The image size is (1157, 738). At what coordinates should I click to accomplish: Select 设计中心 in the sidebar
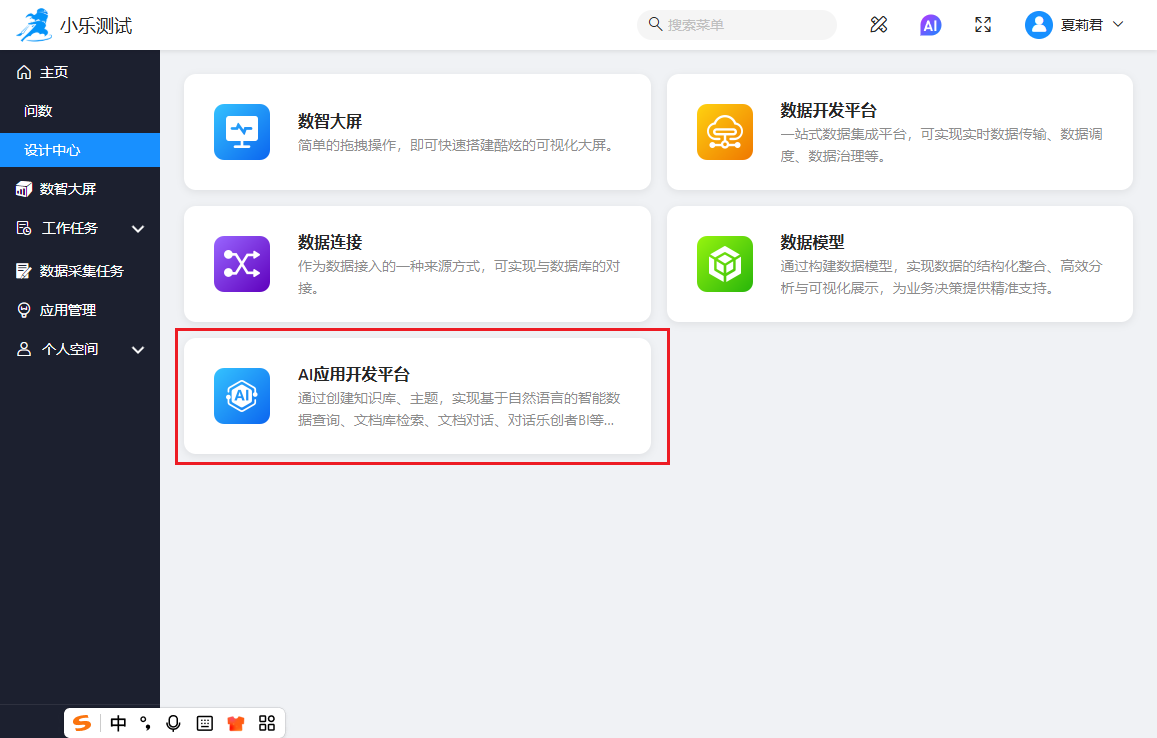52,150
